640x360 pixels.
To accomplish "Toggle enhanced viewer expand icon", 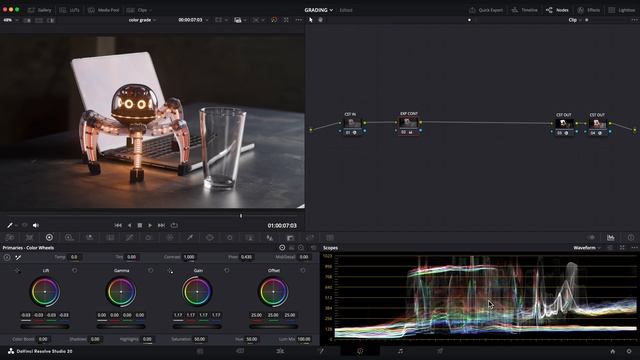I will point(286,20).
